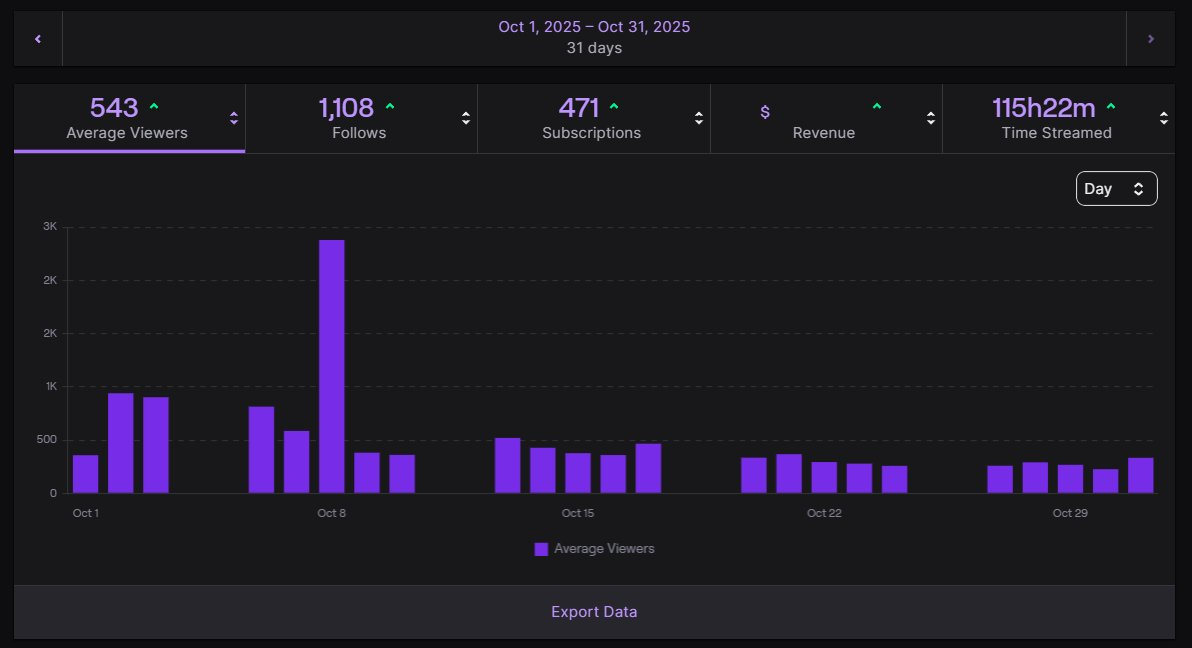1192x648 pixels.
Task: Open metric selector next to Average Viewers
Action: pyautogui.click(x=234, y=118)
